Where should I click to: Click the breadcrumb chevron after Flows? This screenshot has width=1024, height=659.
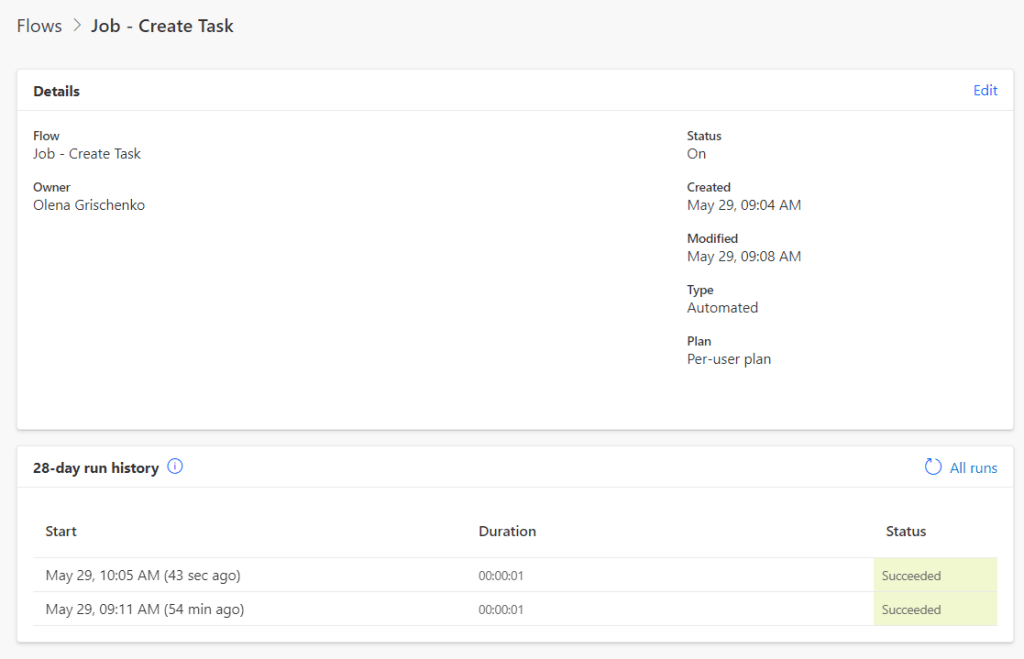click(x=77, y=26)
